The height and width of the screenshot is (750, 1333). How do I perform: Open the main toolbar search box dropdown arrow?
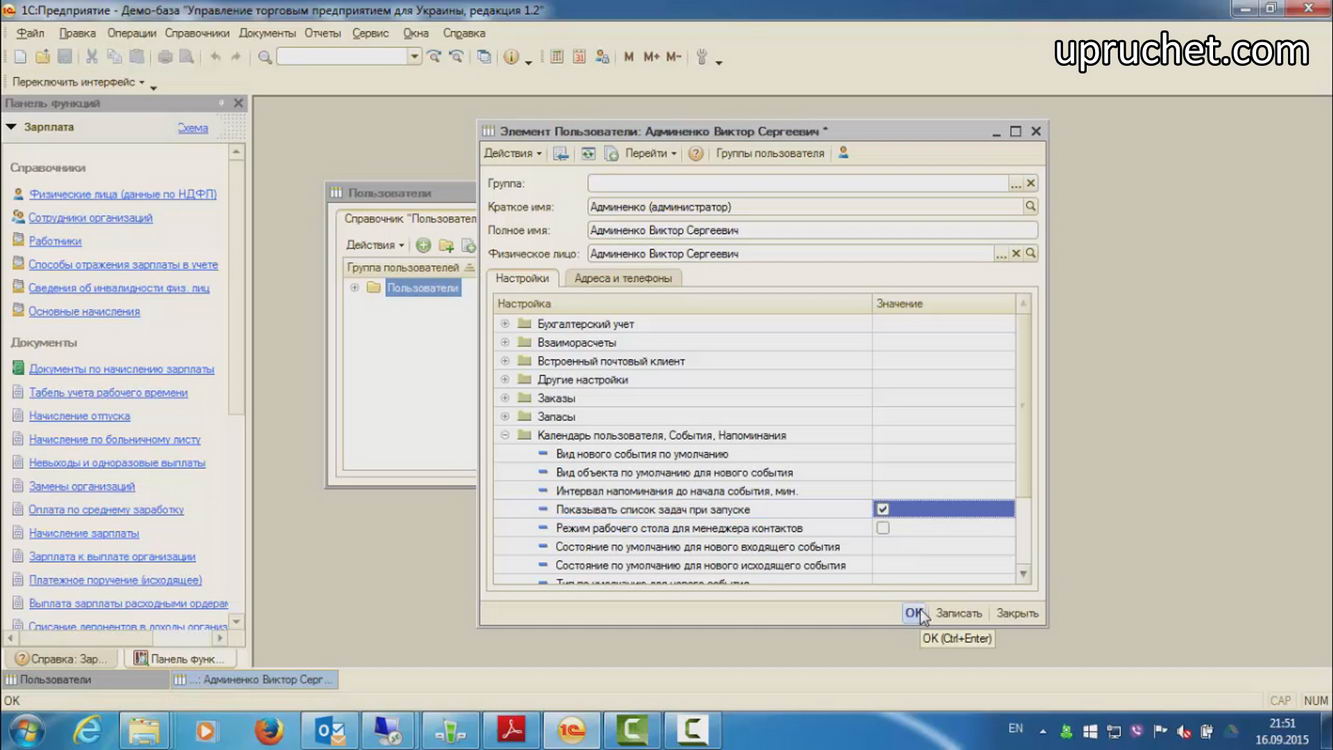coord(414,57)
